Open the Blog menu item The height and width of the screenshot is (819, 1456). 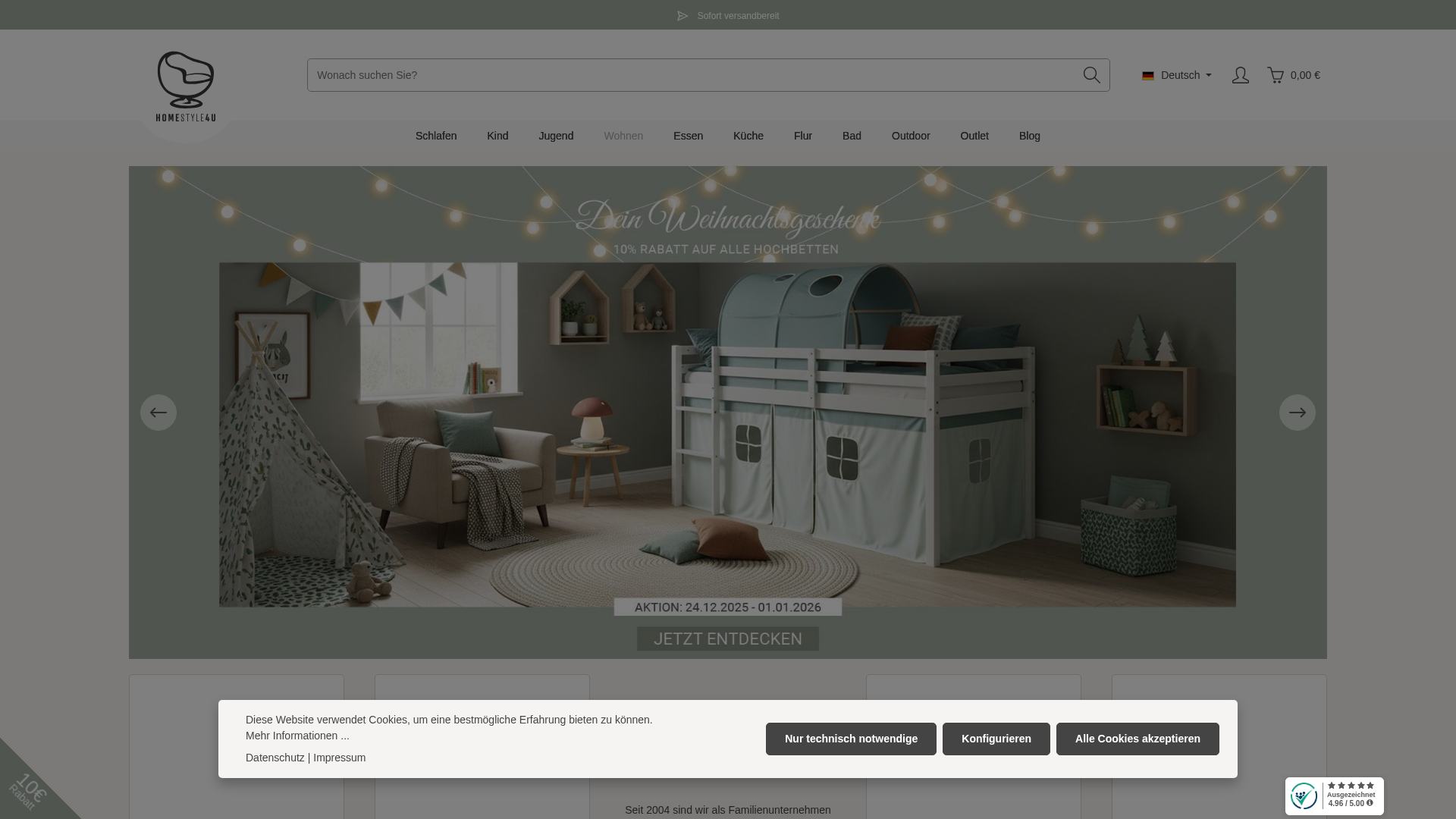1030,136
